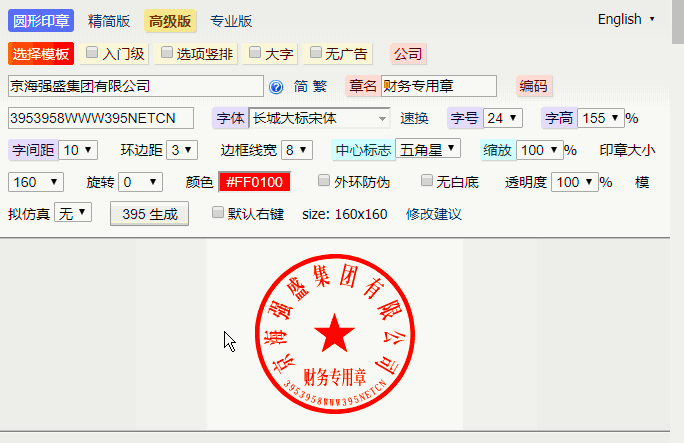Open the 模拟仿真 无 dropdown
This screenshot has height=443, width=684.
tap(73, 214)
